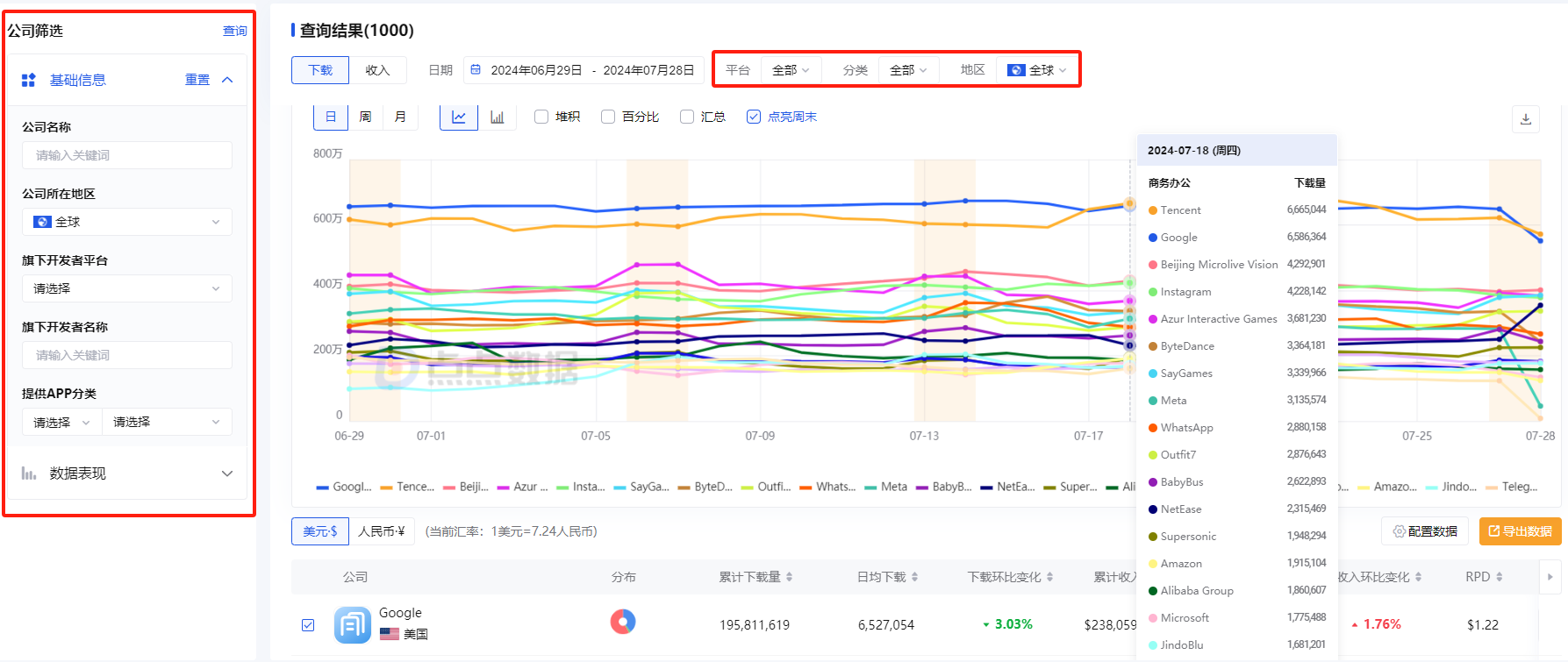Toggle the 百分比 percentage checkbox
This screenshot has height=662, width=1568.
(x=608, y=117)
